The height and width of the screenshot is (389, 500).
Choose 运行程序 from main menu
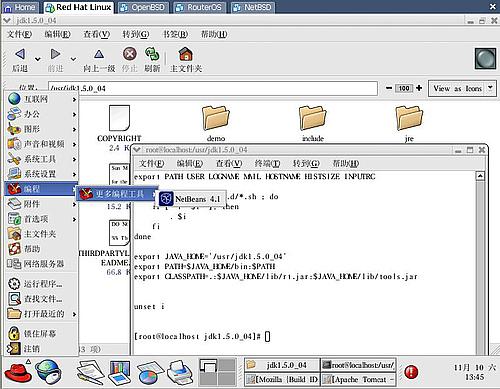coord(42,284)
